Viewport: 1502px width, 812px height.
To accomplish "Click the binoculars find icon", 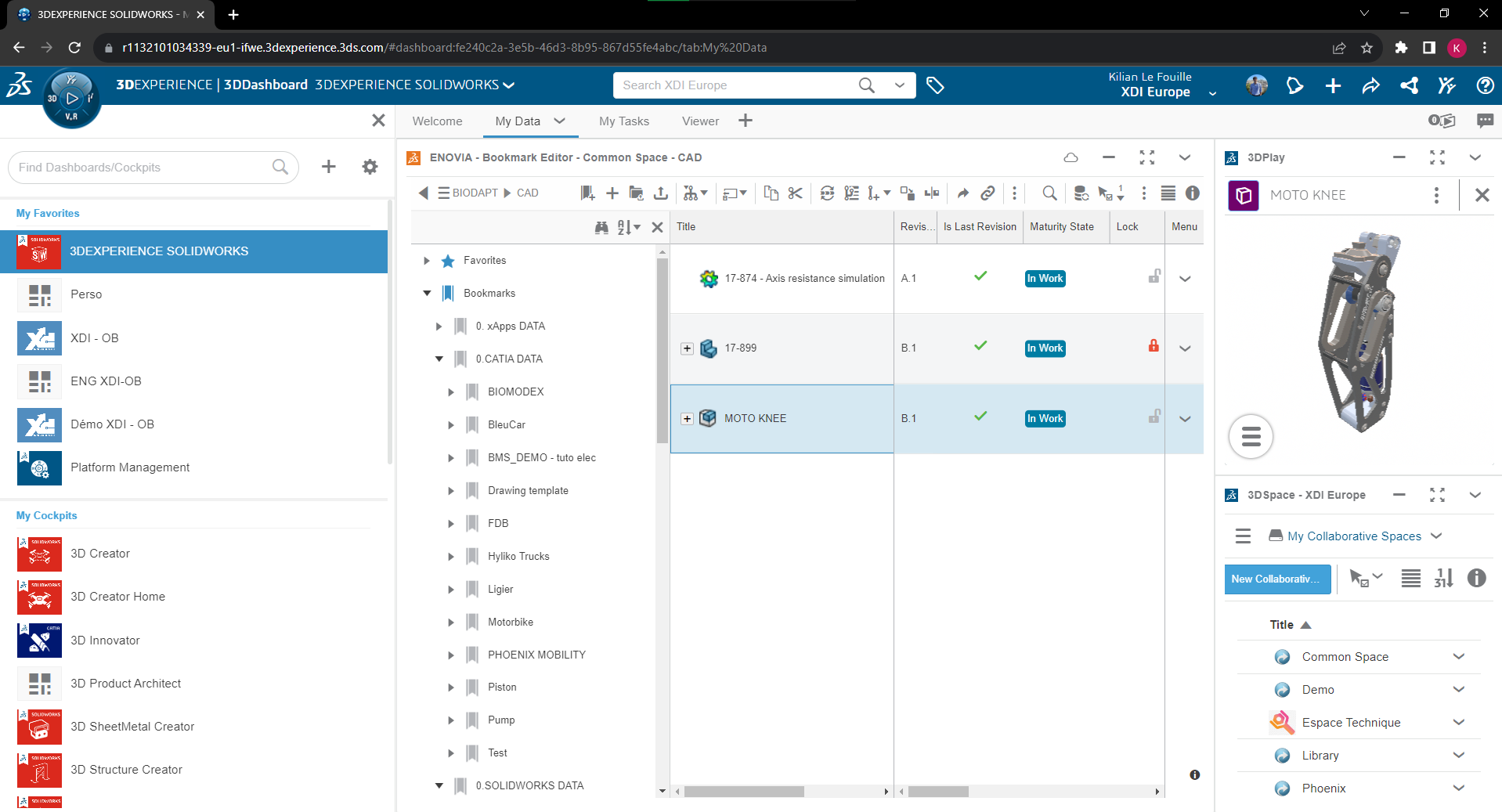I will [x=601, y=227].
